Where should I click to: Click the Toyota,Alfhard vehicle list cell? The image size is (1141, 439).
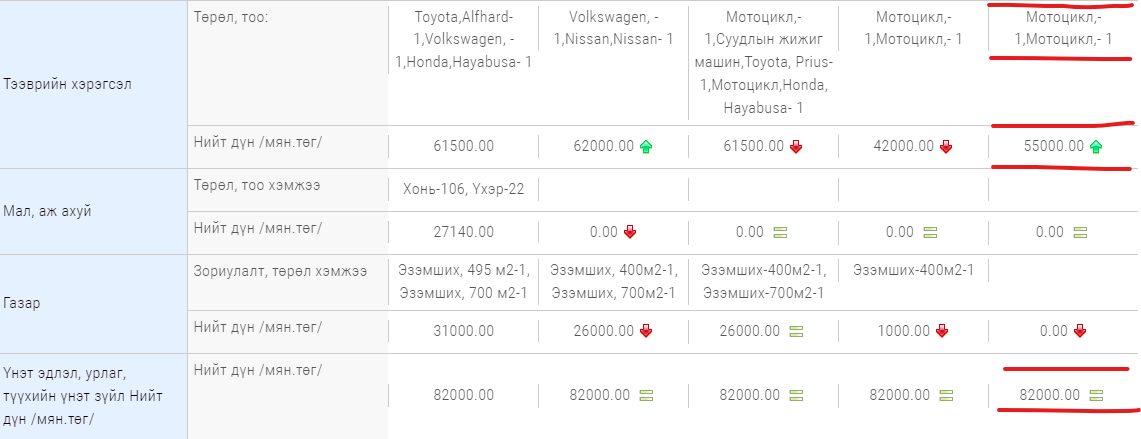tap(464, 39)
